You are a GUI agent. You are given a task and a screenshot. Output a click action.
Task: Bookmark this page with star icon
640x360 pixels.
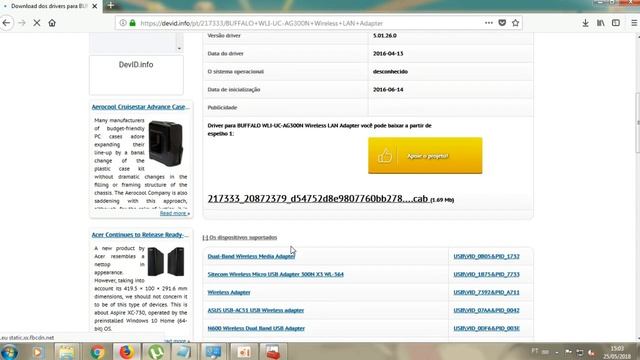click(516, 23)
